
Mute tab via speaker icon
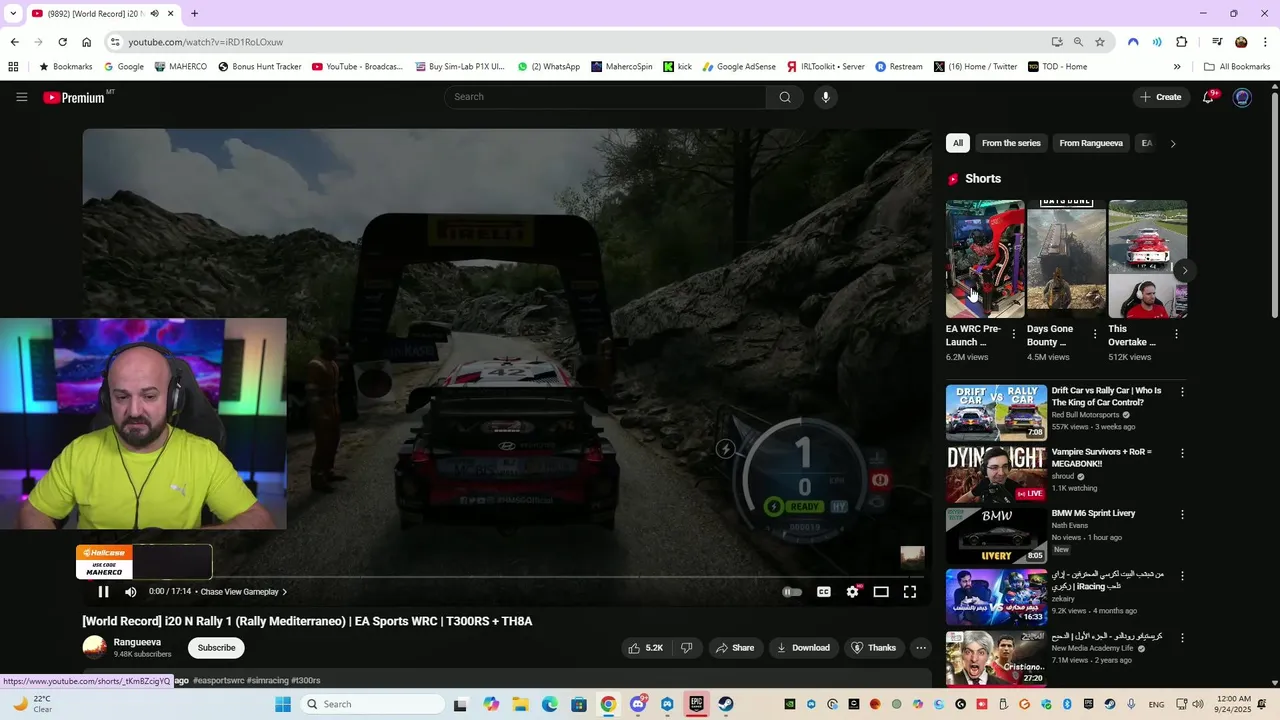[154, 14]
